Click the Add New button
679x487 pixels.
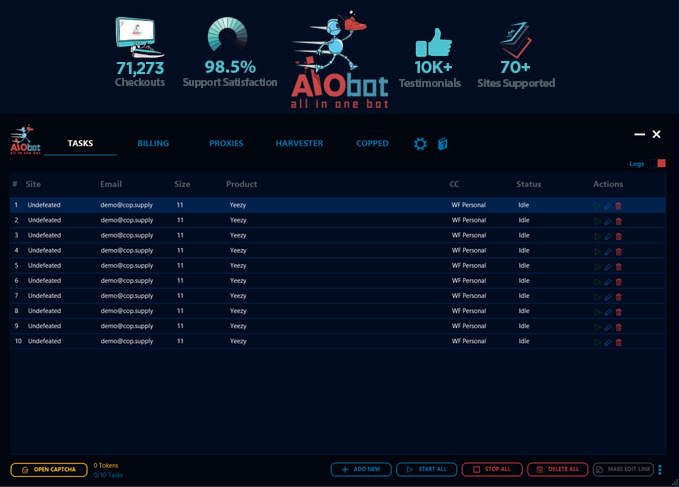click(360, 469)
